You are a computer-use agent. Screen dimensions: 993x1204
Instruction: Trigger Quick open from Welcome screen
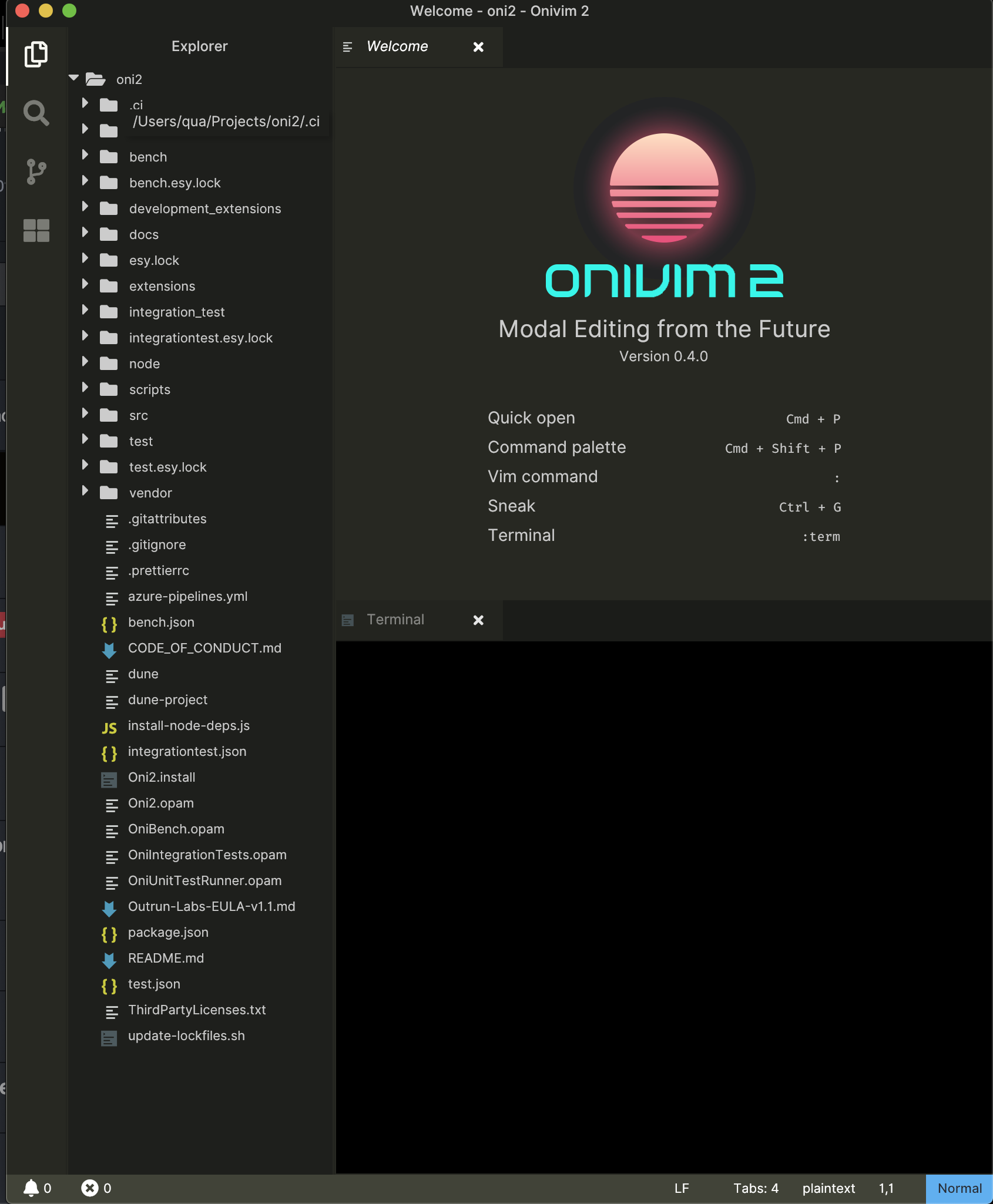tap(531, 418)
